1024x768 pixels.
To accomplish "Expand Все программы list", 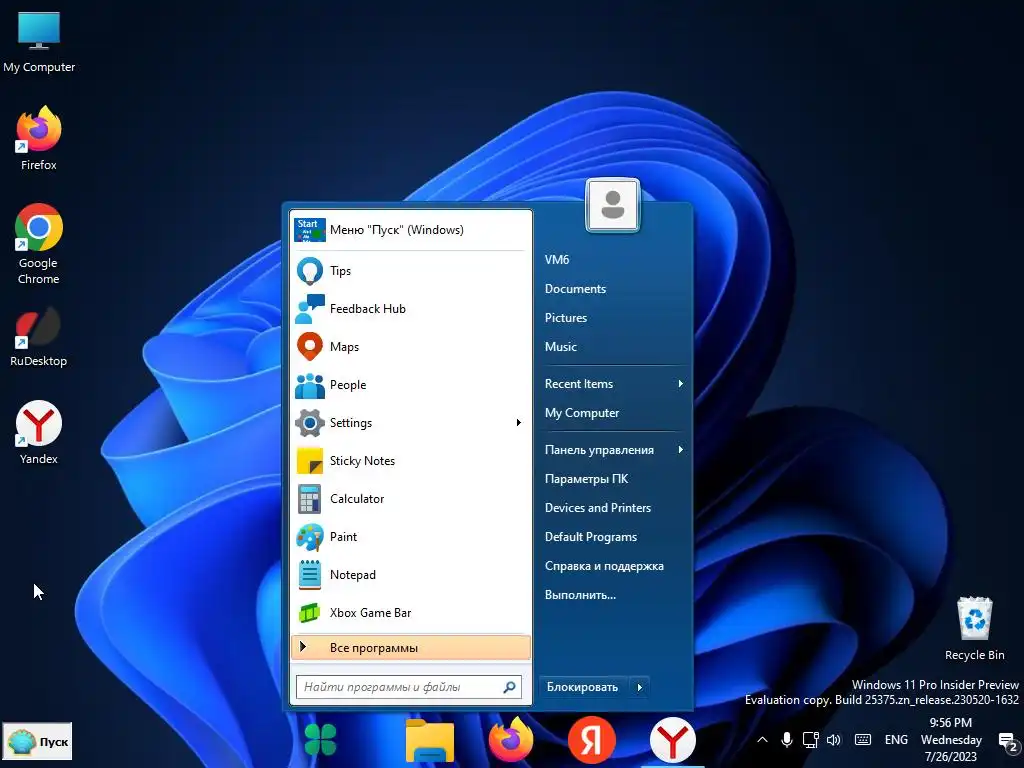I will (410, 648).
